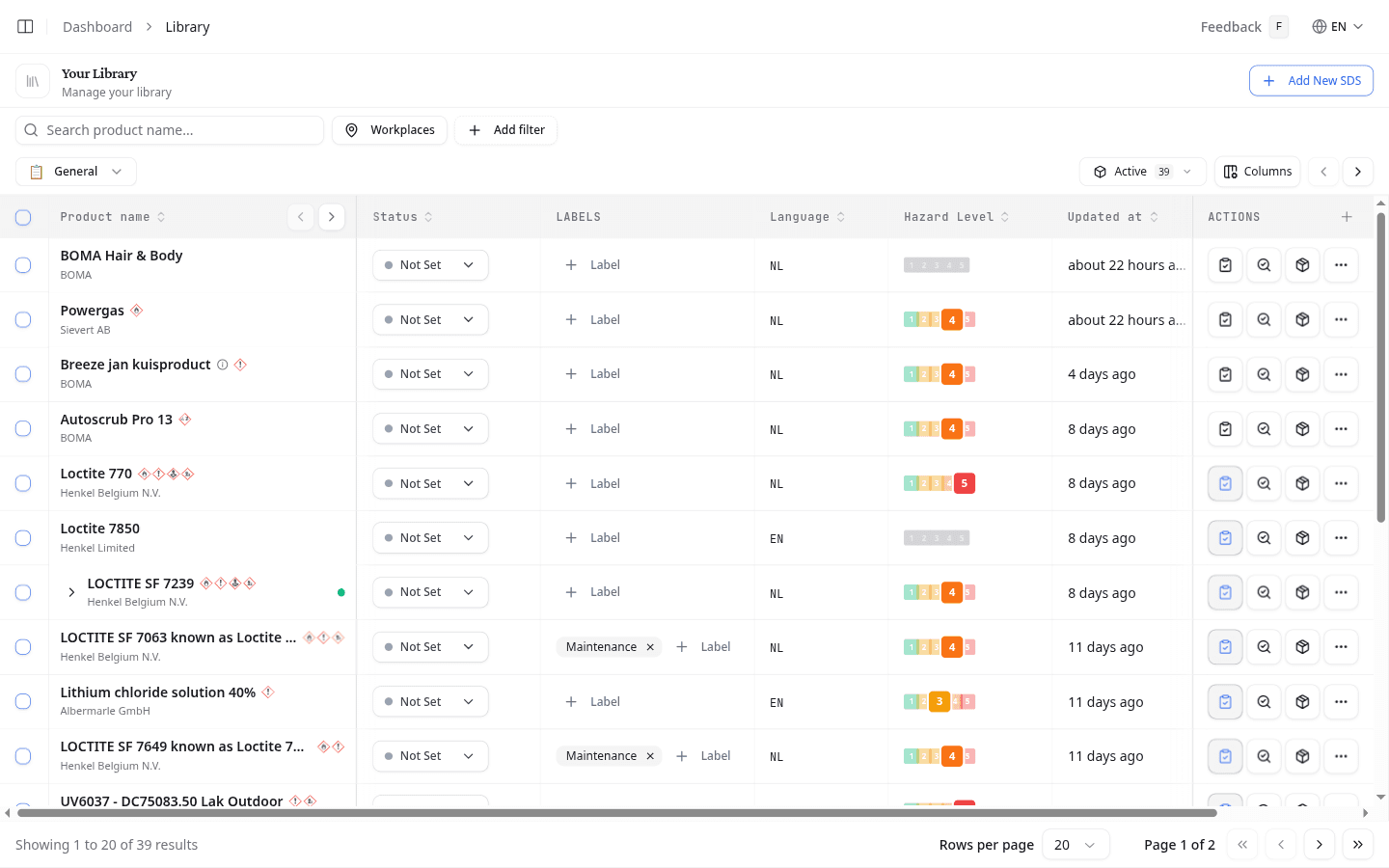Sort by Hazard Level column header
This screenshot has width=1389, height=868.
coord(957,217)
